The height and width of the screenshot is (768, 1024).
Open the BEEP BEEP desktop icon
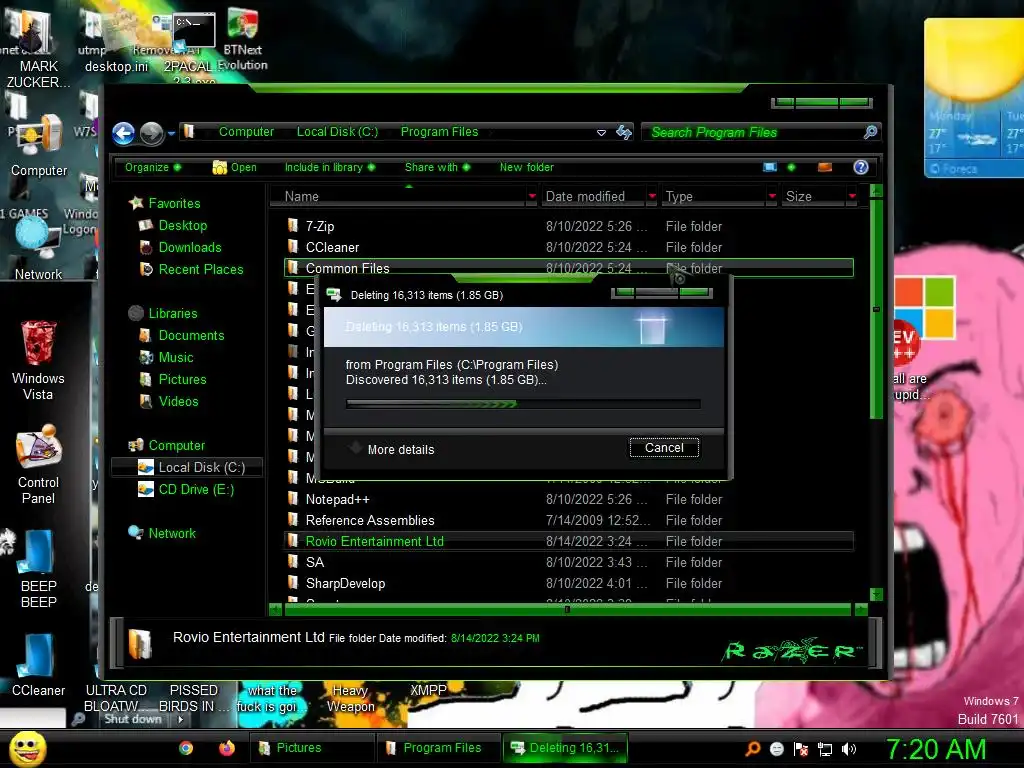[x=38, y=569]
